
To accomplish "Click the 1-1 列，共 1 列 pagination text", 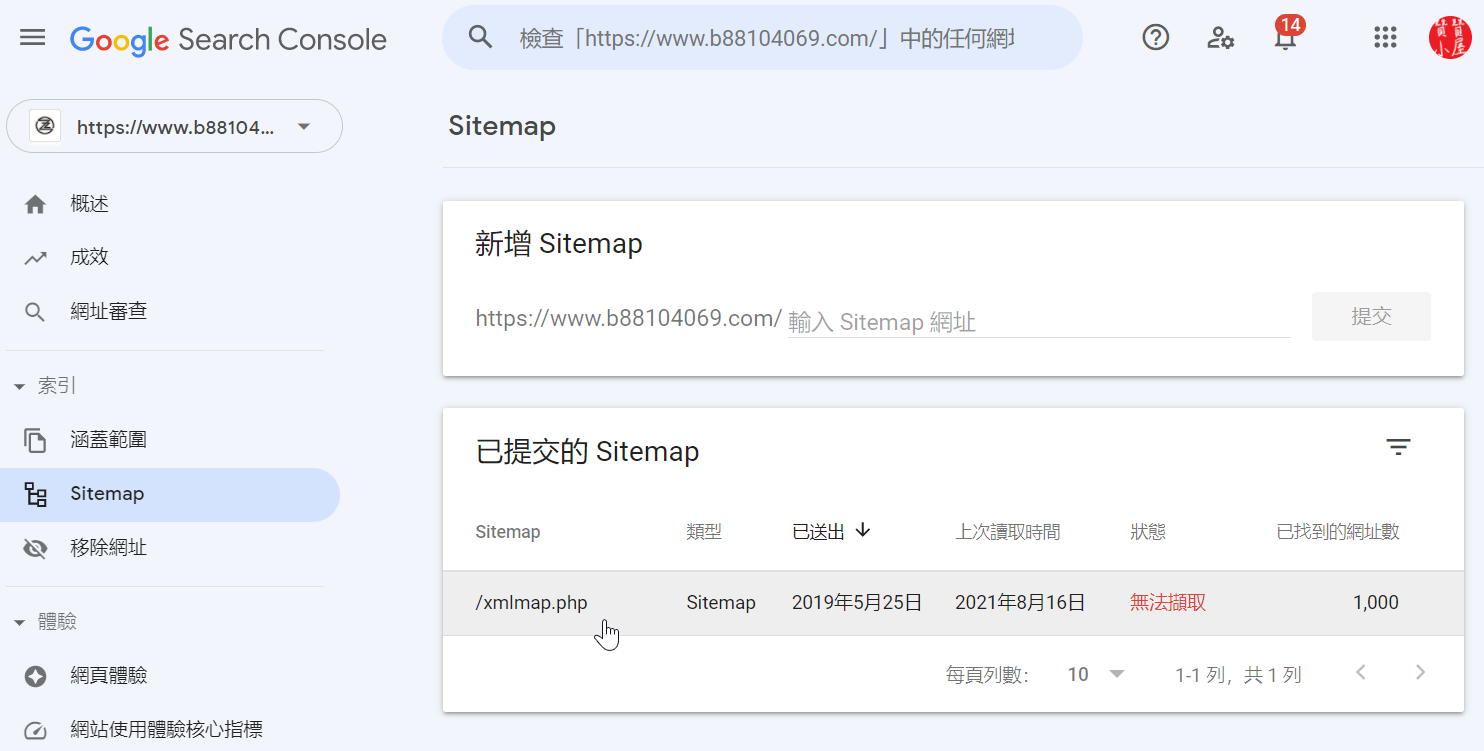I will click(1238, 675).
